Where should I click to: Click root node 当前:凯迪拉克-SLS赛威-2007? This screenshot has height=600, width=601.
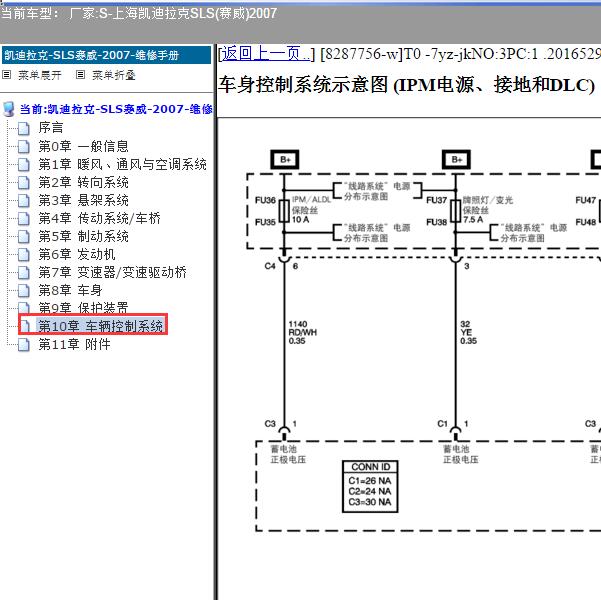116,109
